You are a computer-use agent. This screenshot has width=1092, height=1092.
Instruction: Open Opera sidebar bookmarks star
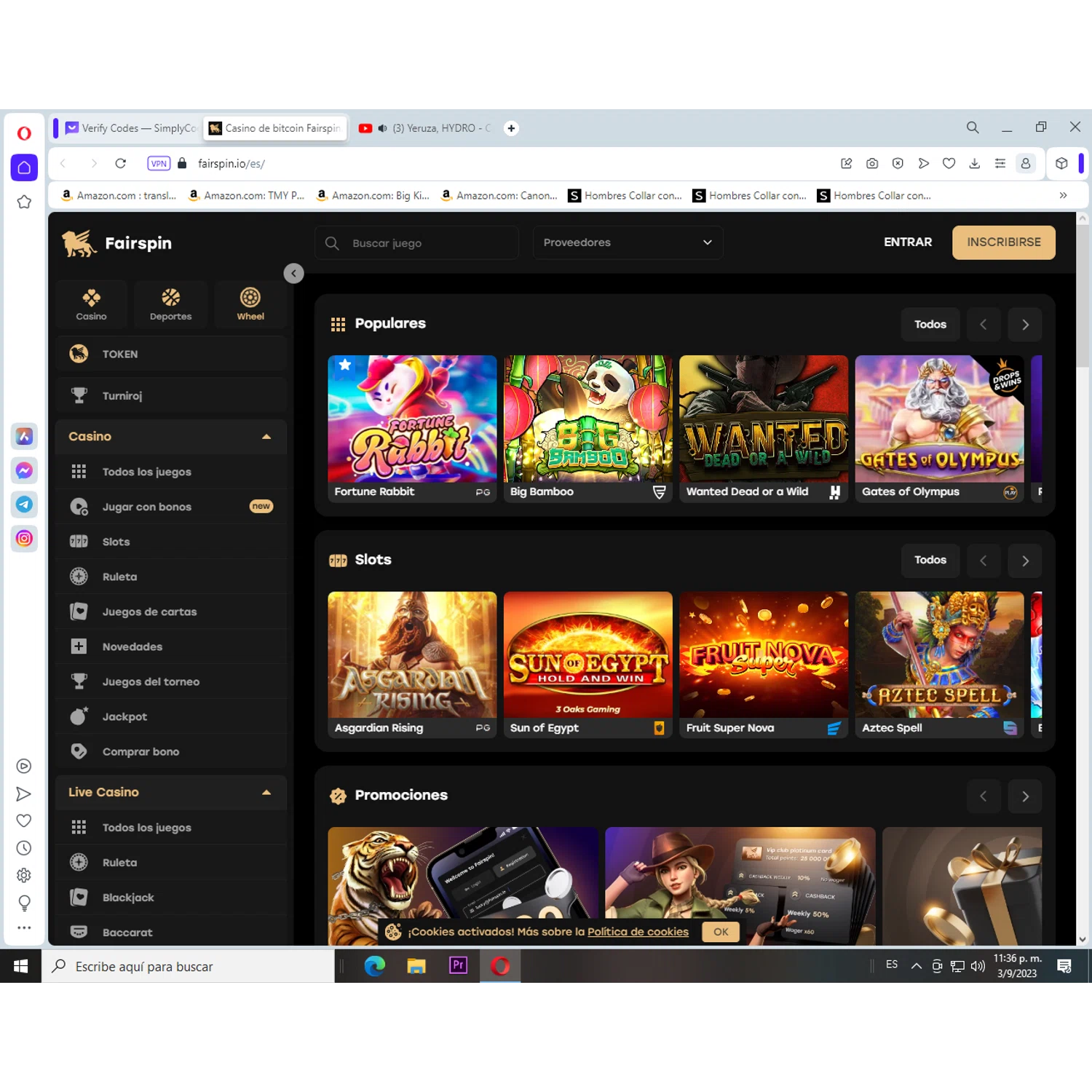(x=24, y=202)
